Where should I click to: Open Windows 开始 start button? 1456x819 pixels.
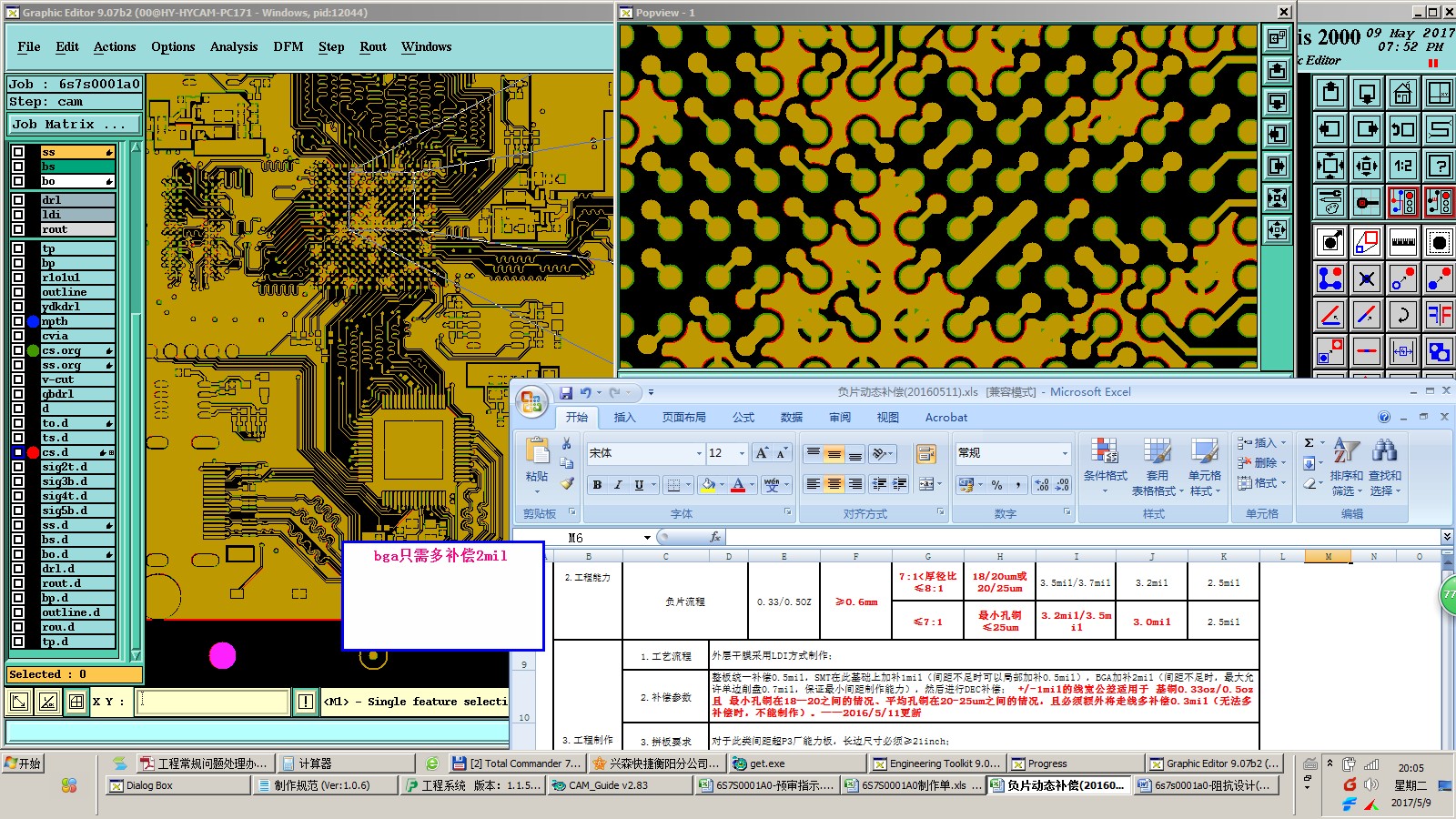(x=24, y=763)
